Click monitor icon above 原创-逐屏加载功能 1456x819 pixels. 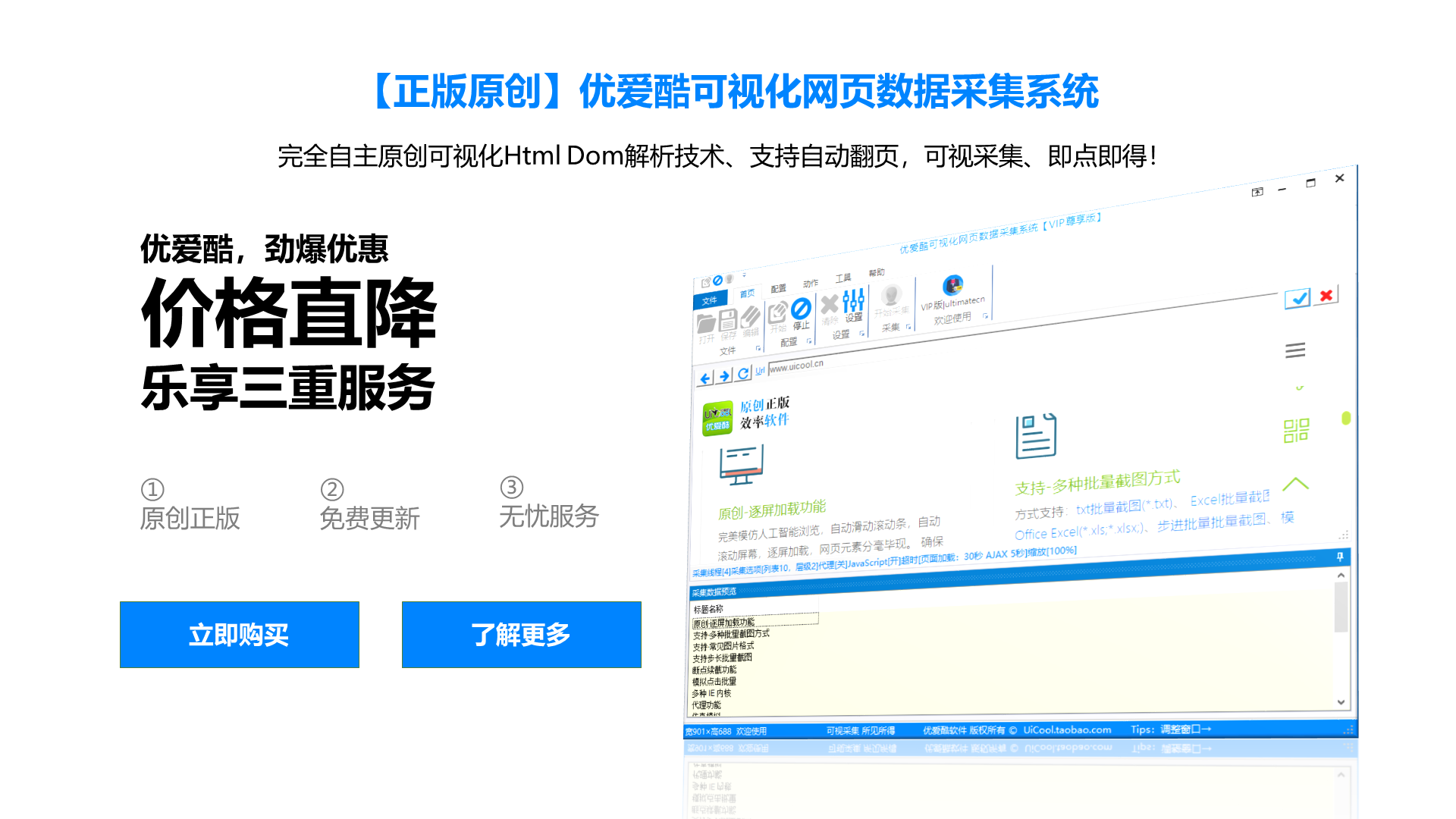point(741,465)
